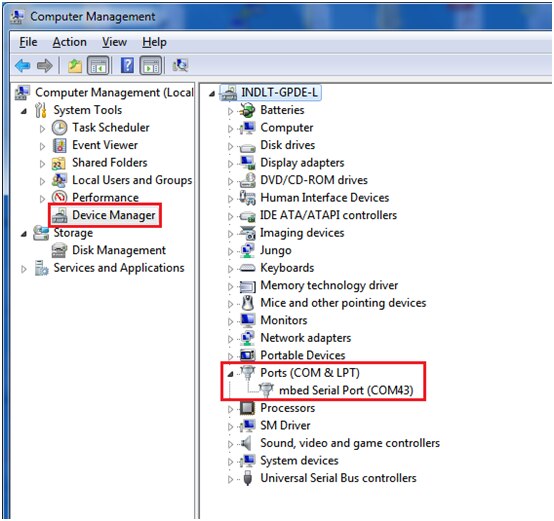Toggle the Show/Hide Action Pane icon
Screen dimensions: 554x521
coord(151,66)
